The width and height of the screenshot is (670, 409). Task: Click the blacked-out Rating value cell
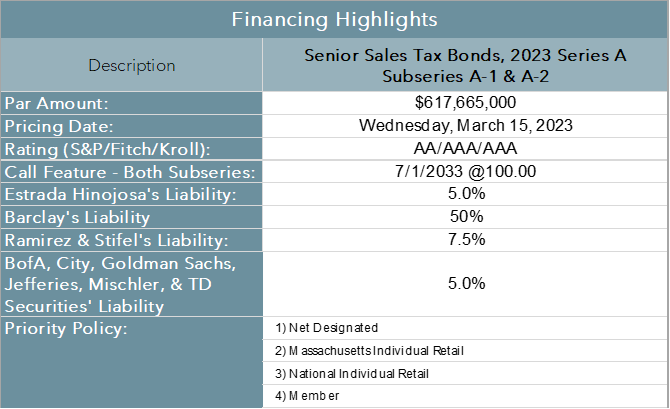coord(465,149)
